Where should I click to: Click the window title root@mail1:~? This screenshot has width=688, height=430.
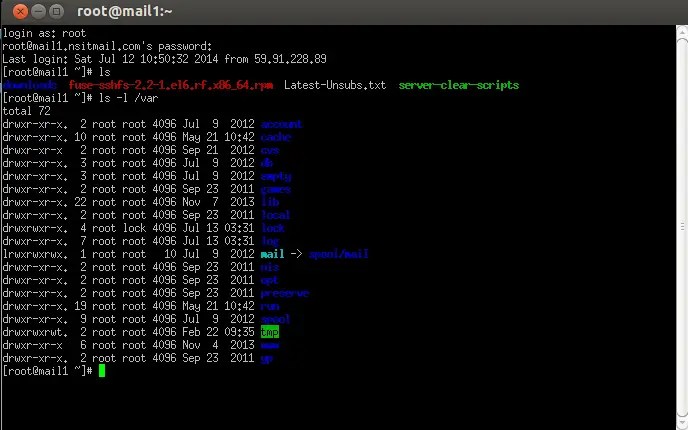[x=125, y=11]
